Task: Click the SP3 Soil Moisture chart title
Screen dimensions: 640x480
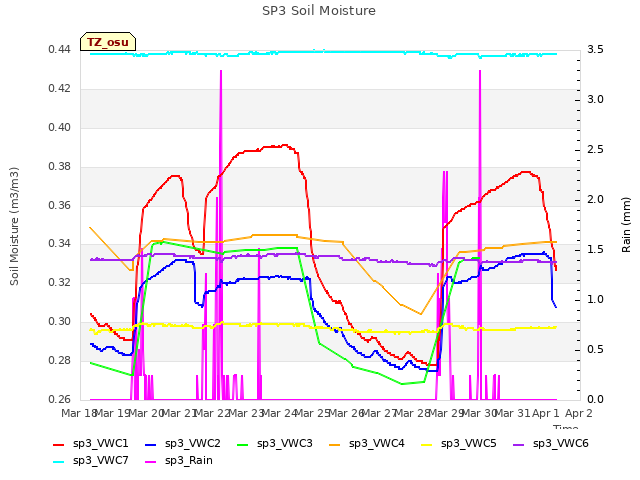Action: pyautogui.click(x=319, y=11)
